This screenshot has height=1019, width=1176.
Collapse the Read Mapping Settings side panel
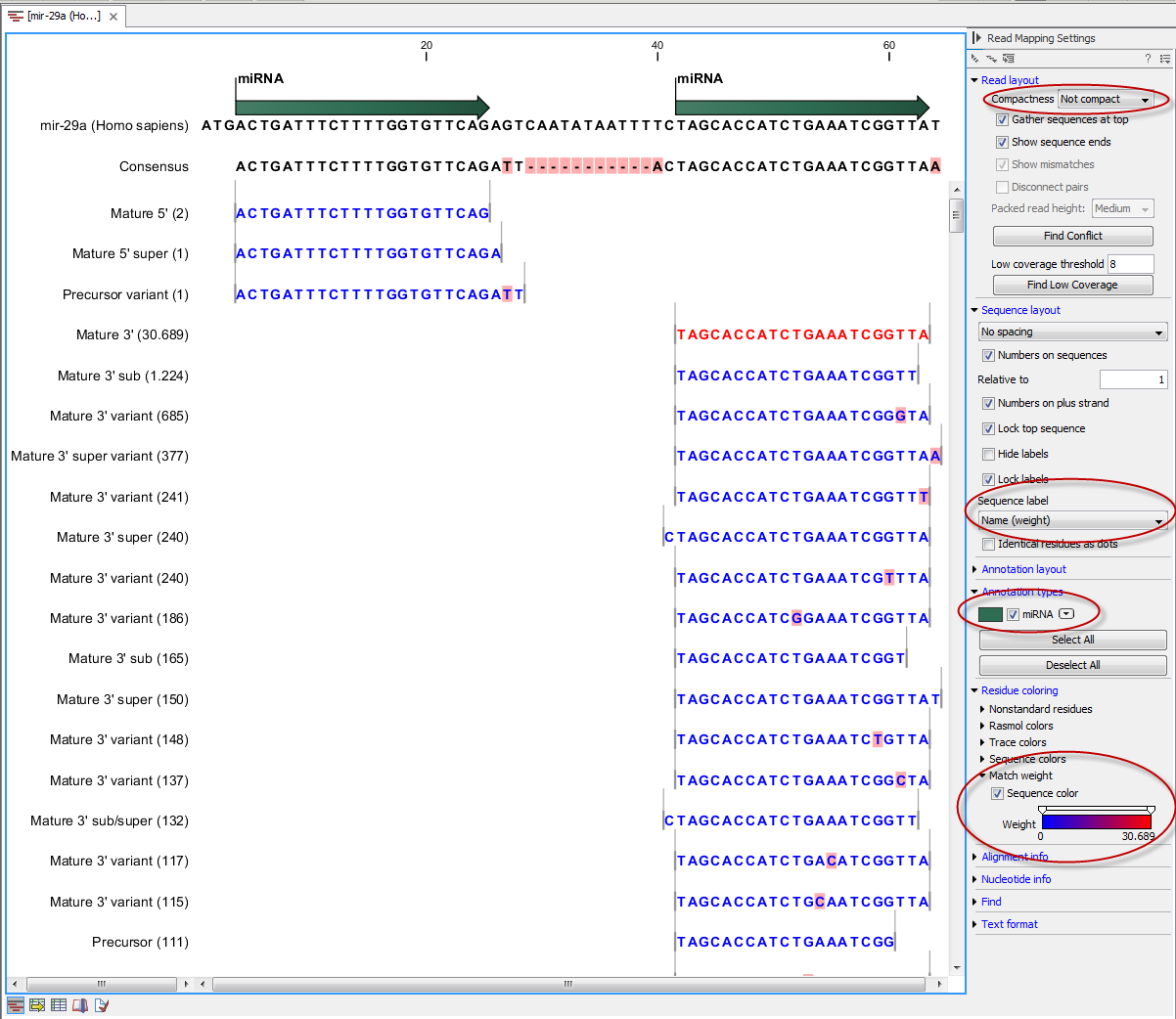976,38
